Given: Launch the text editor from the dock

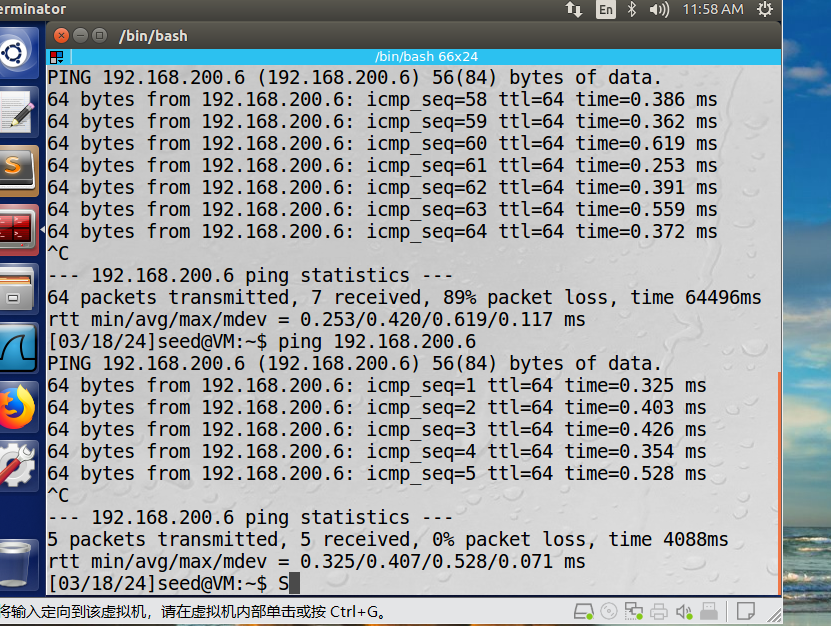Looking at the screenshot, I should pyautogui.click(x=18, y=112).
